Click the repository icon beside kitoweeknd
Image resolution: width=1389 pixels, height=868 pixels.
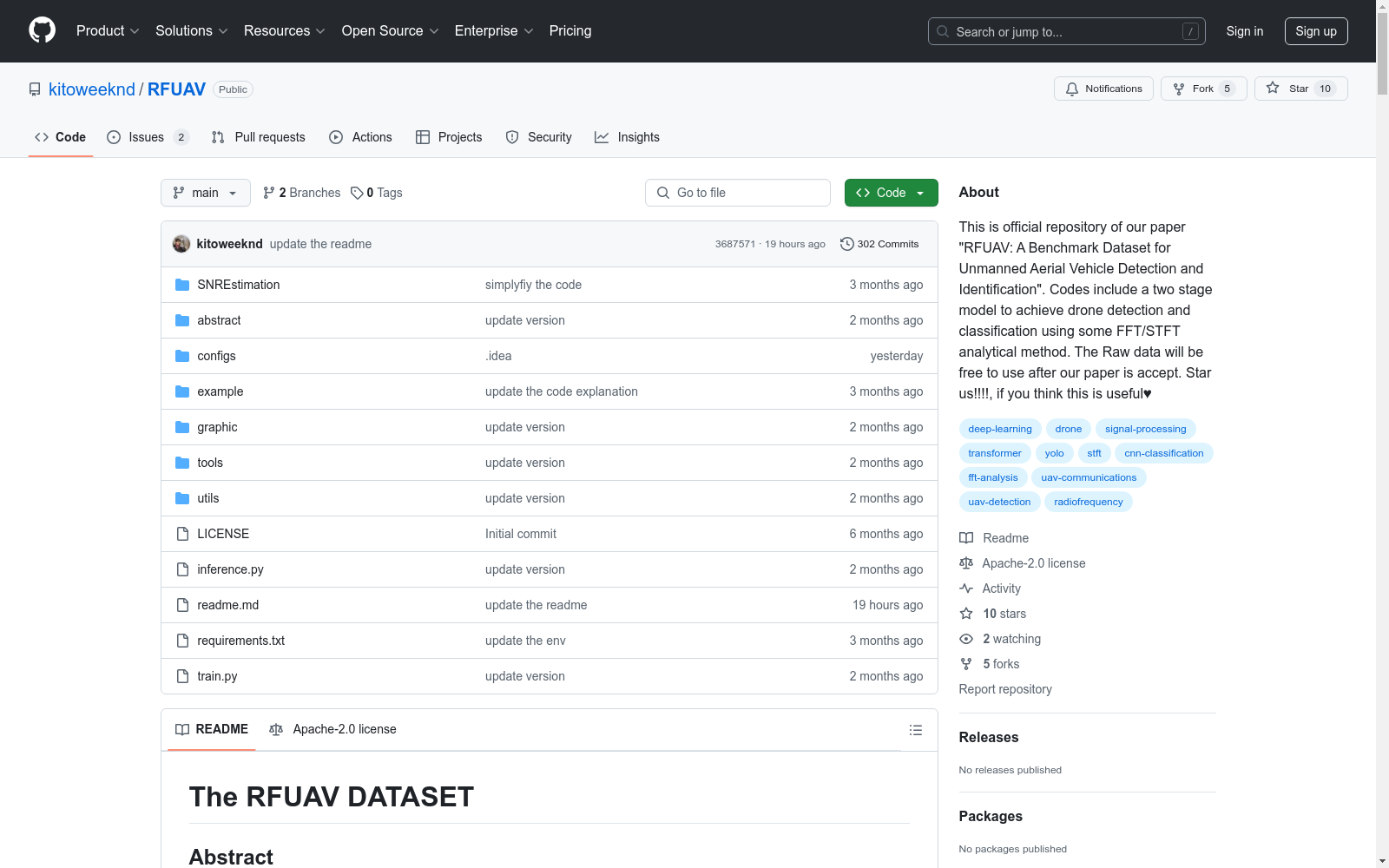coord(35,89)
